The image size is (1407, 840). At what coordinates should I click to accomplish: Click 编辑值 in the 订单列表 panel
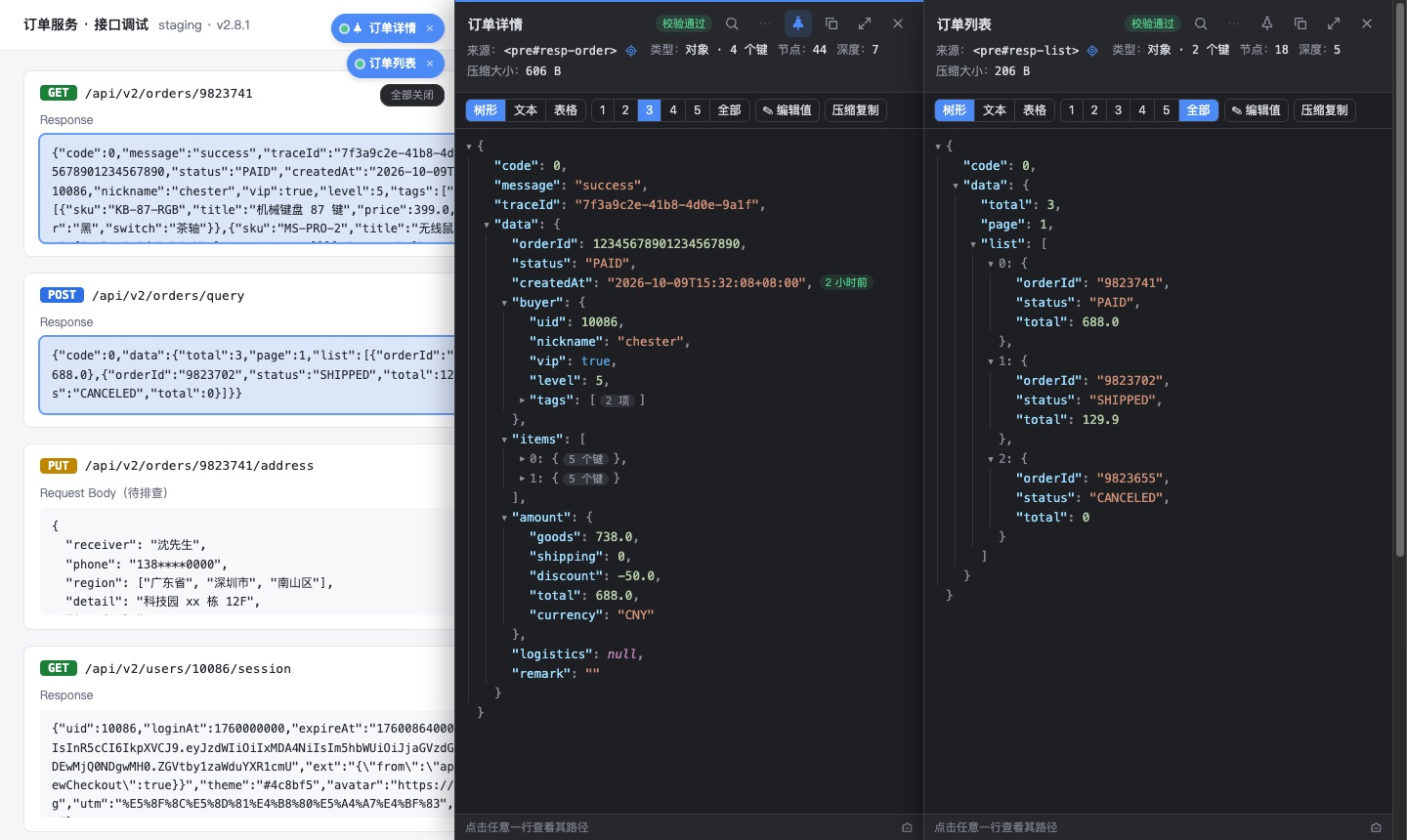tap(1257, 110)
